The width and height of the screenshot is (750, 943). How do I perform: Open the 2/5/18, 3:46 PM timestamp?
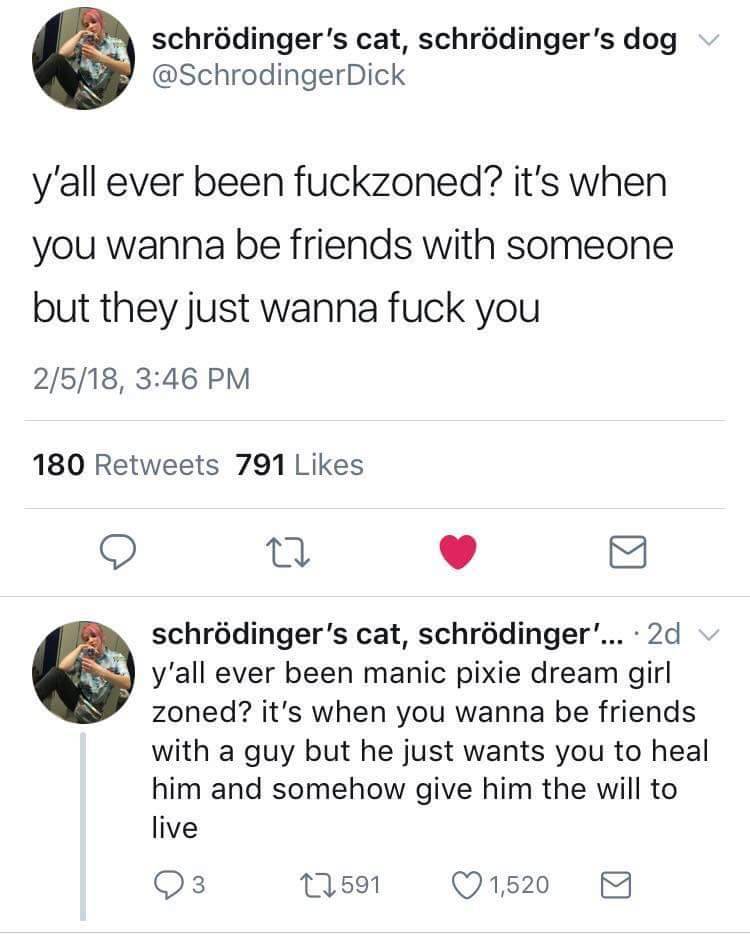click(141, 379)
